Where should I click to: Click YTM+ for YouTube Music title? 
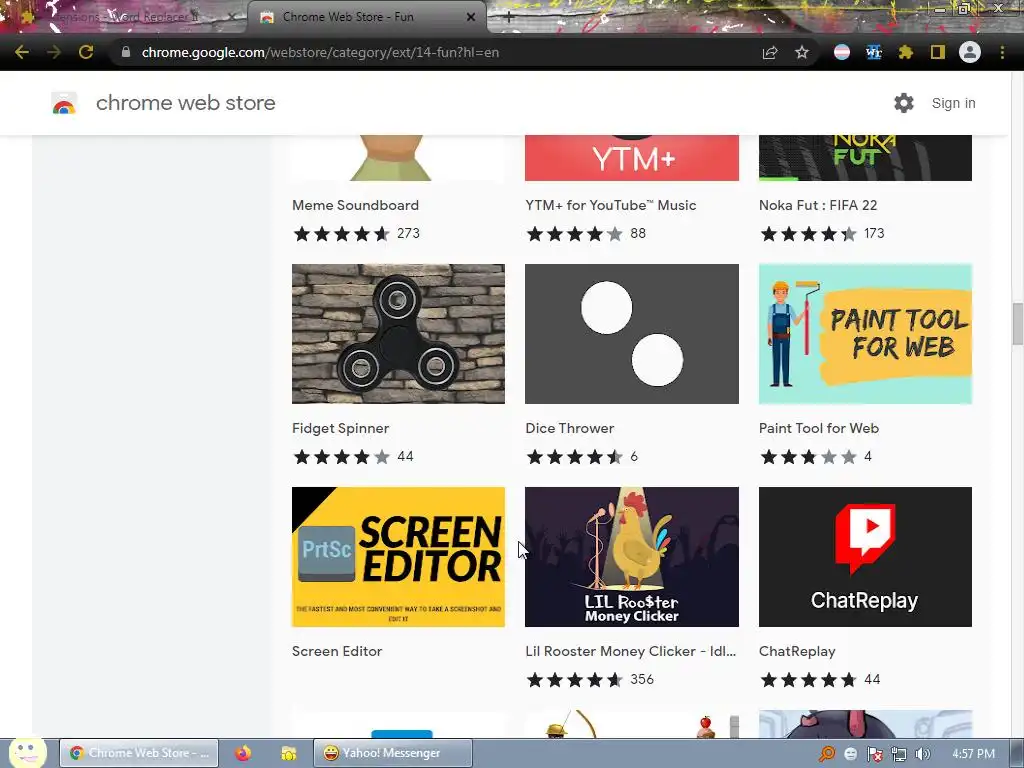point(611,205)
